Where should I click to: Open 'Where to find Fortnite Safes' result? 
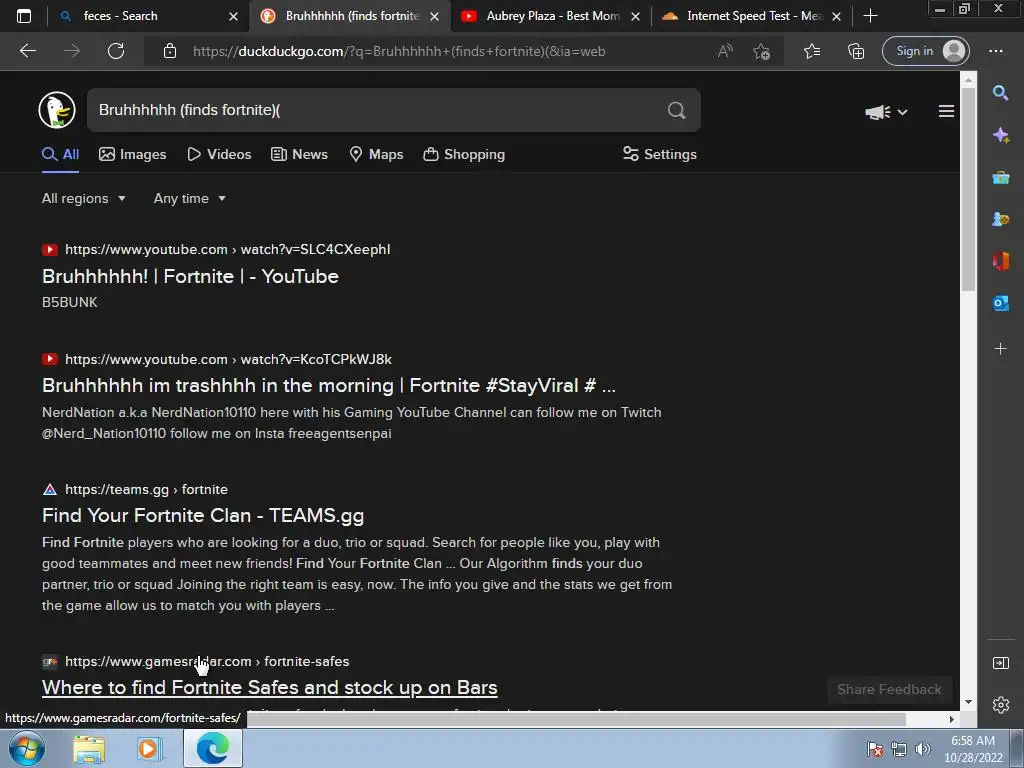pyautogui.click(x=270, y=688)
